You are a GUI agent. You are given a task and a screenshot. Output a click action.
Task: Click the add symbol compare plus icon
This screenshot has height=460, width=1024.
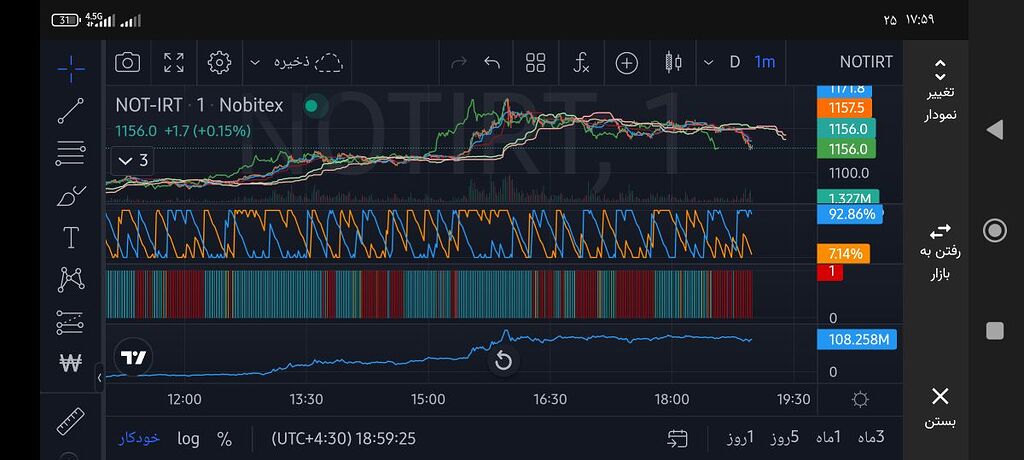tap(626, 62)
